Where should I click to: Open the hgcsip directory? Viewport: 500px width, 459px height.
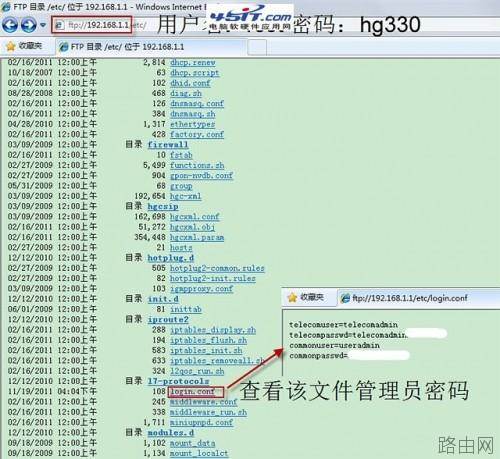163,206
